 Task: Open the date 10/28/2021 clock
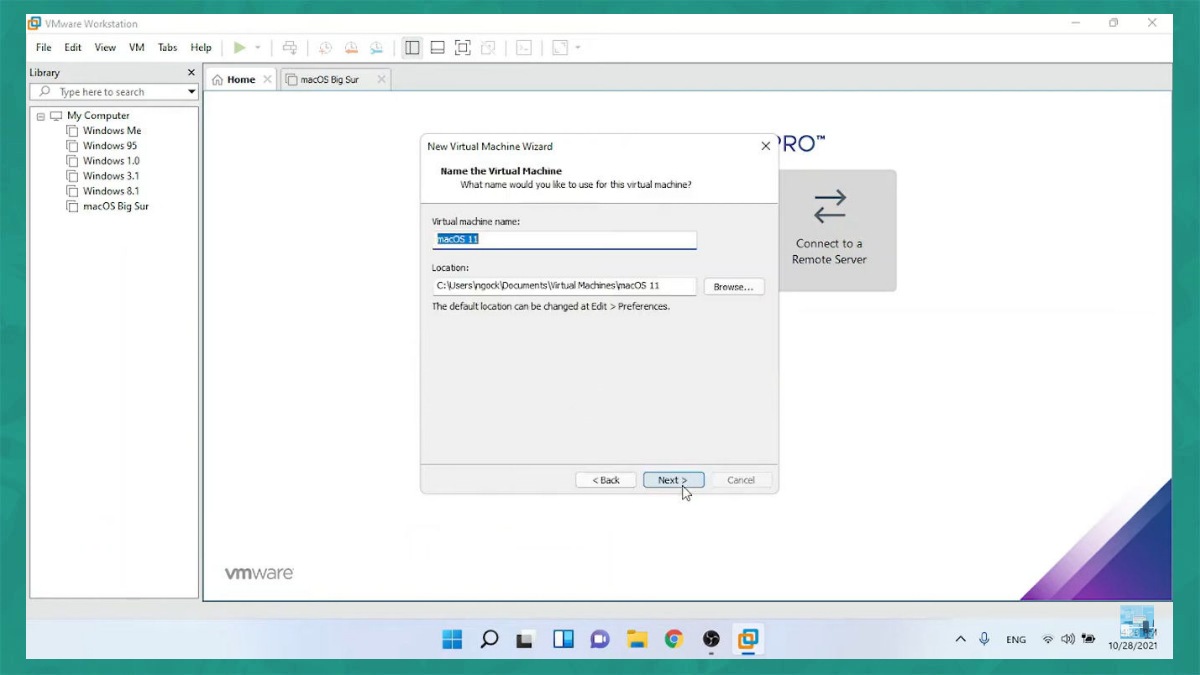1132,646
